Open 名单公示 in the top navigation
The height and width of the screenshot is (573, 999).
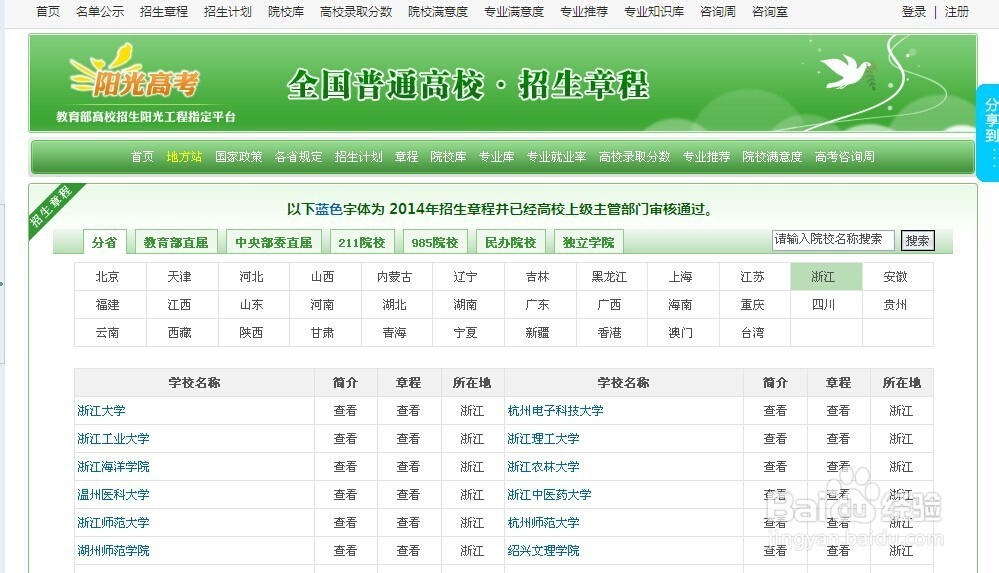(x=100, y=11)
